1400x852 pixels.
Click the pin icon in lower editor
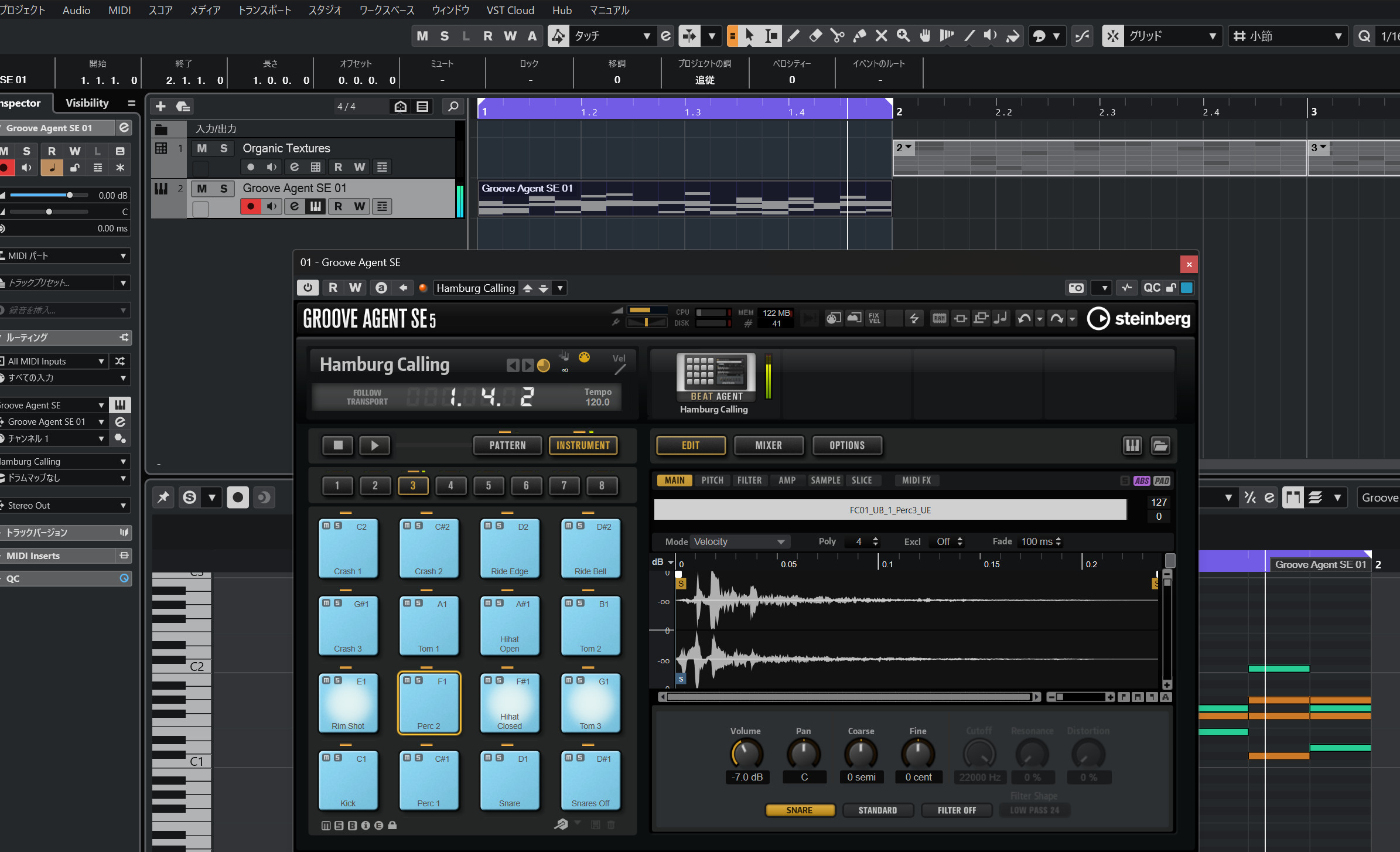163,497
